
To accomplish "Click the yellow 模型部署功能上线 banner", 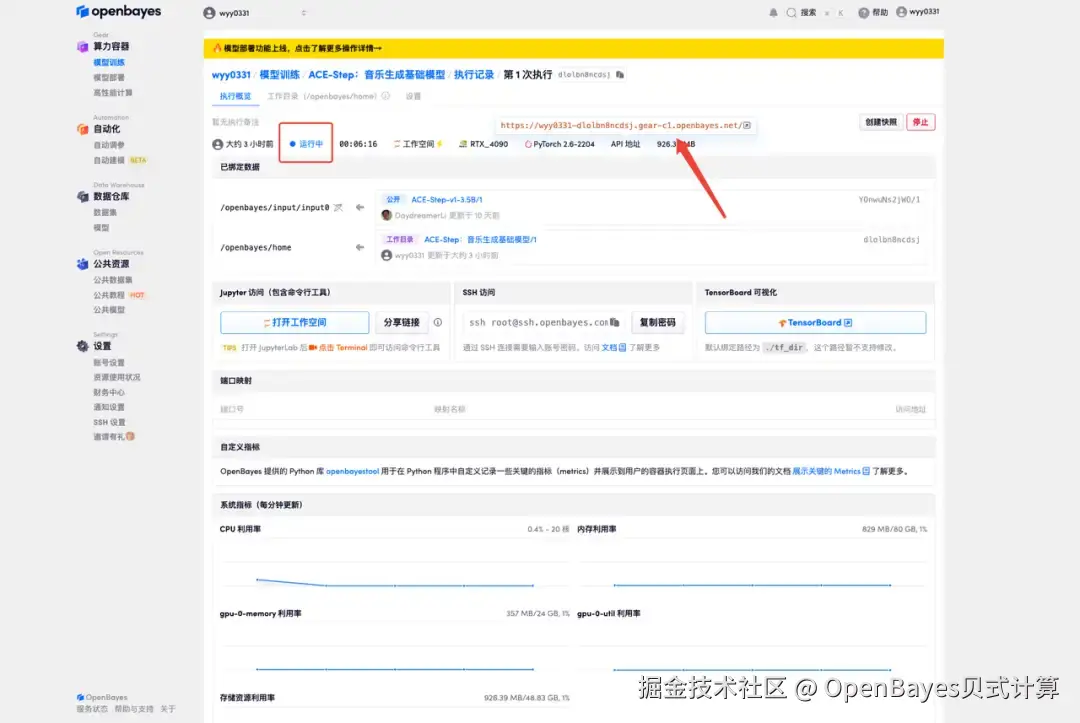I will (573, 48).
